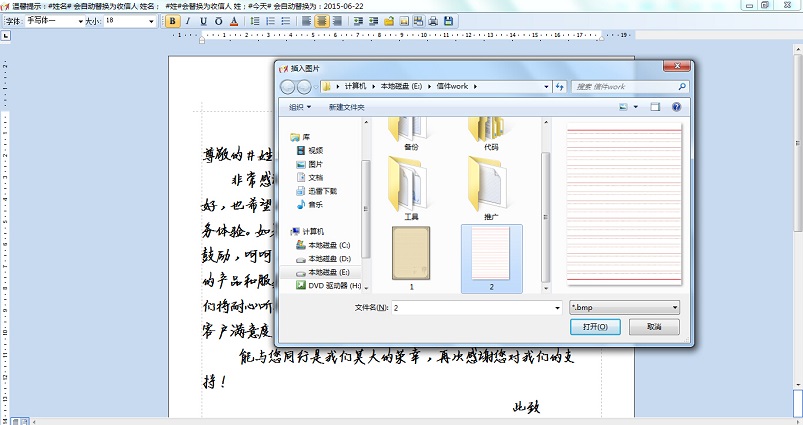Image resolution: width=803 pixels, height=425 pixels.
Task: Toggle italic formatting in the toolbar
Action: tap(188, 20)
